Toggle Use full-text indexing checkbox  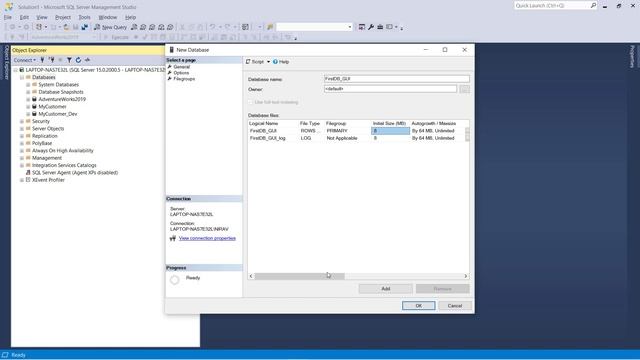tap(251, 102)
